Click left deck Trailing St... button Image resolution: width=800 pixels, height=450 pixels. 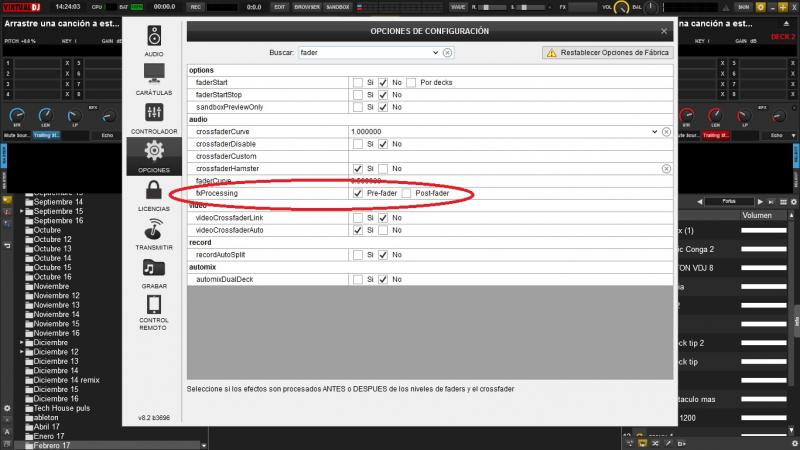click(x=46, y=135)
